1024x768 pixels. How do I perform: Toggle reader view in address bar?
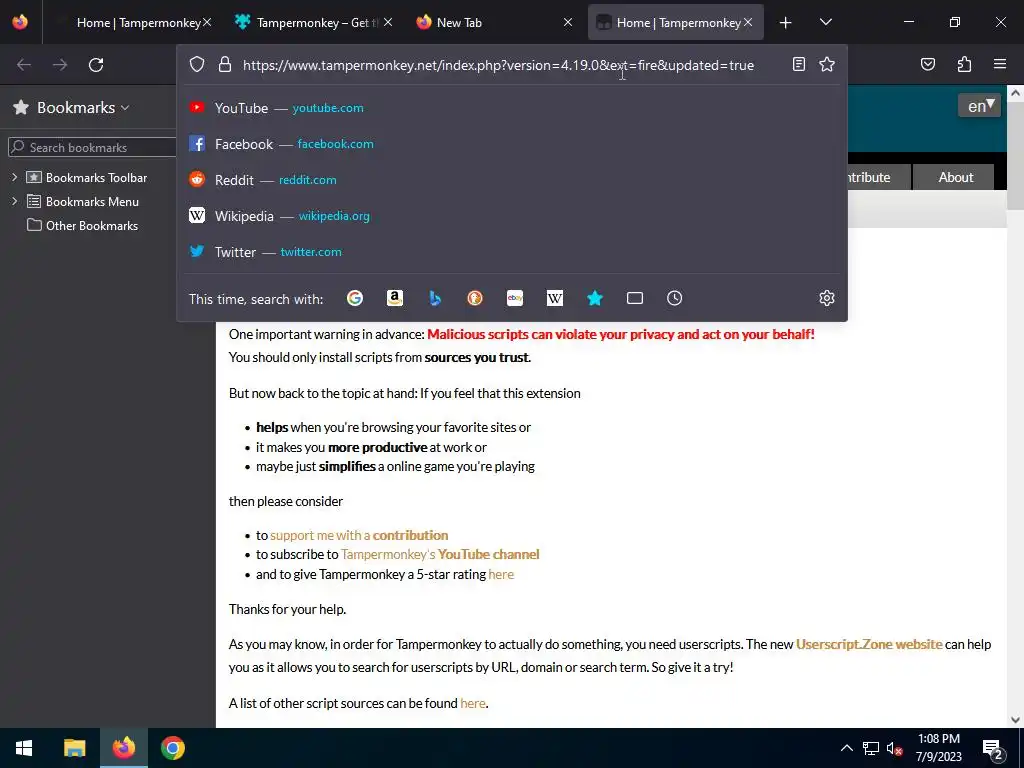pyautogui.click(x=799, y=64)
